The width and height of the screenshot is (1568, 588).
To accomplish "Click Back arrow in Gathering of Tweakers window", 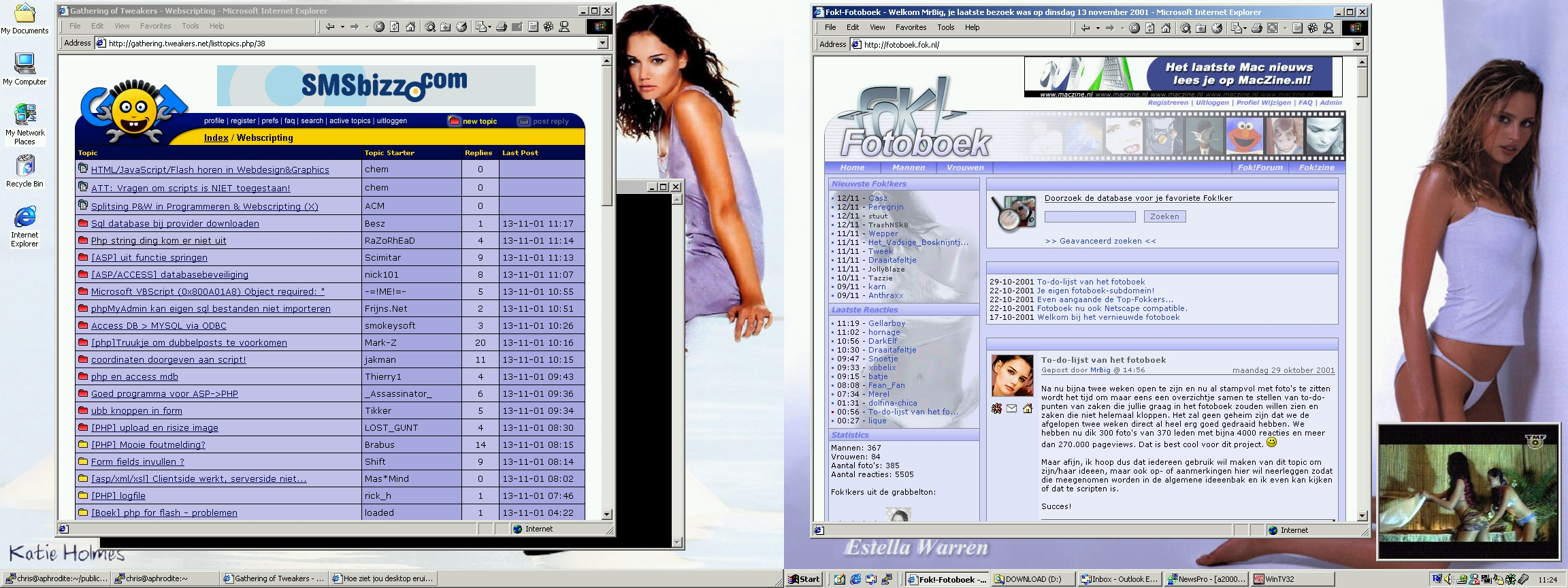I will coord(330,27).
